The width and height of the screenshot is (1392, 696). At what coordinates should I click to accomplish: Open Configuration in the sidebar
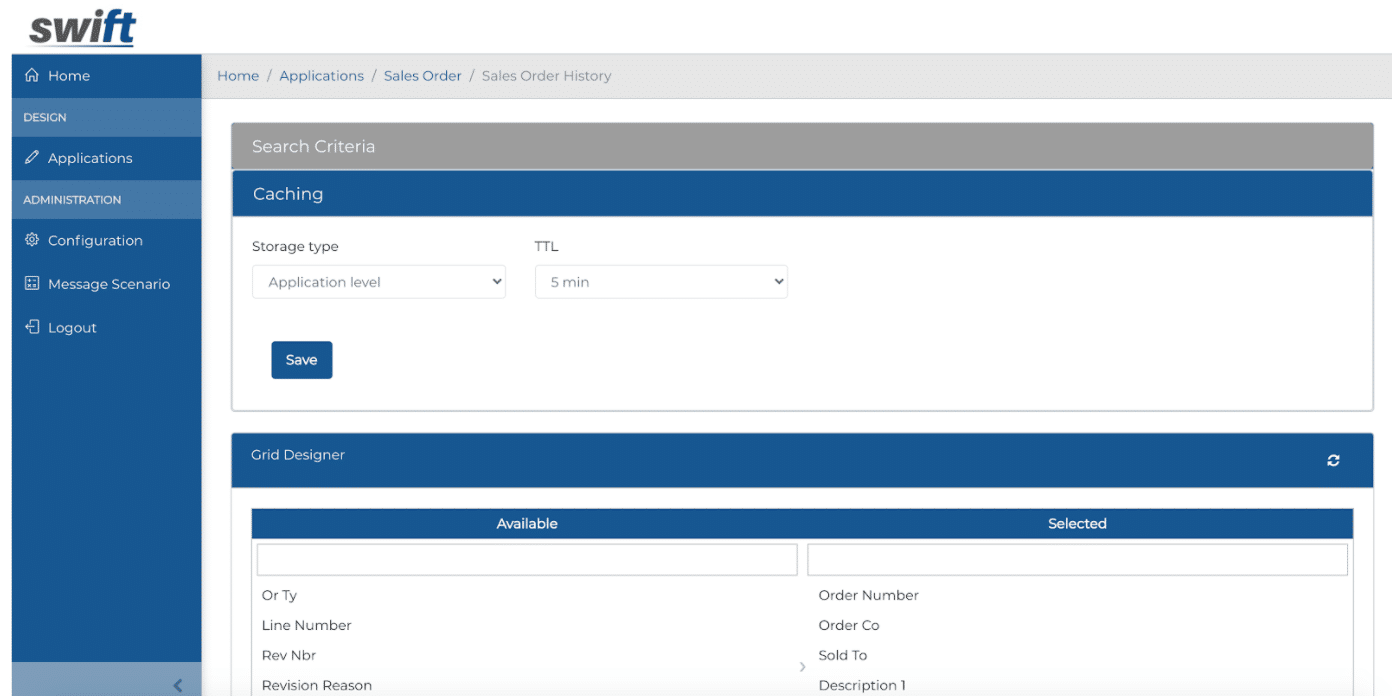click(x=107, y=240)
